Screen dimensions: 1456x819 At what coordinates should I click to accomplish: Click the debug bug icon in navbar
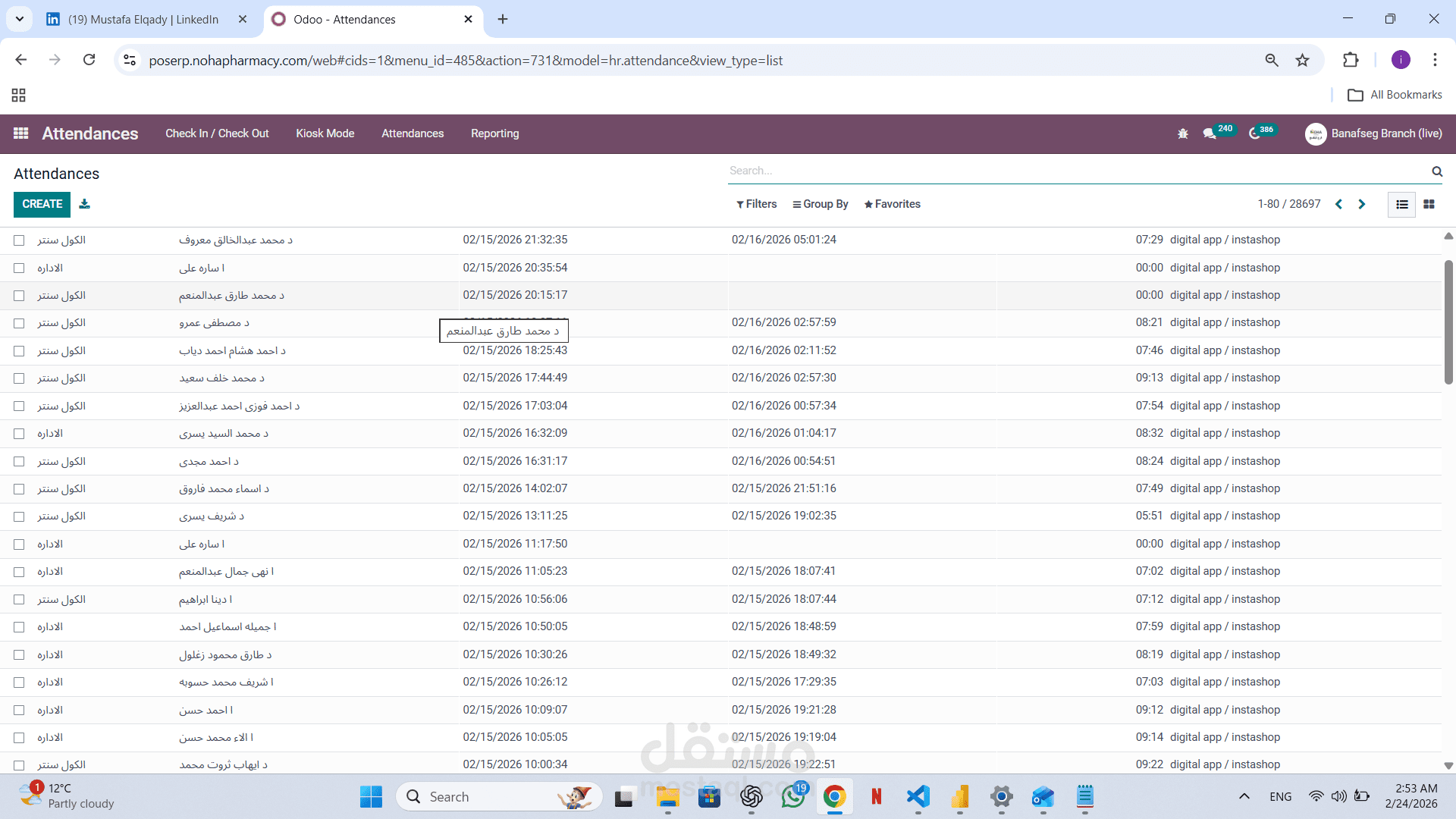click(x=1182, y=133)
